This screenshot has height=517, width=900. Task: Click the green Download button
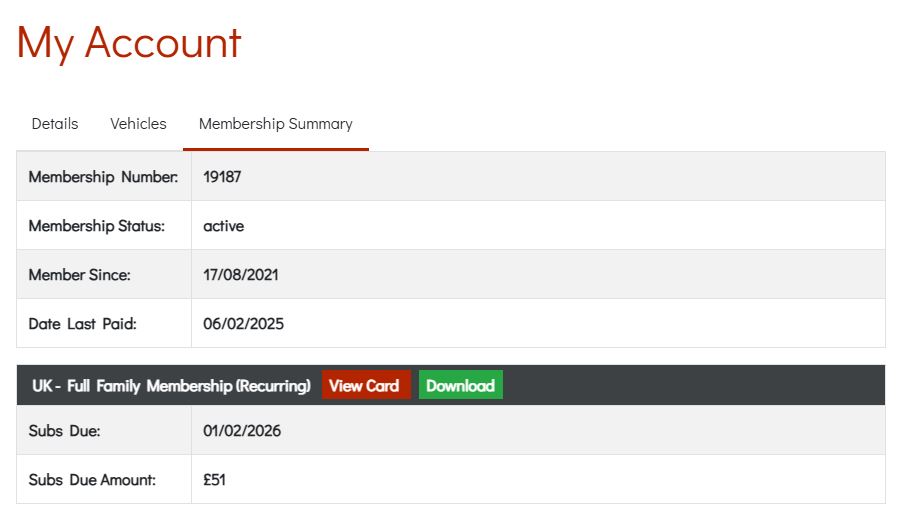click(460, 386)
